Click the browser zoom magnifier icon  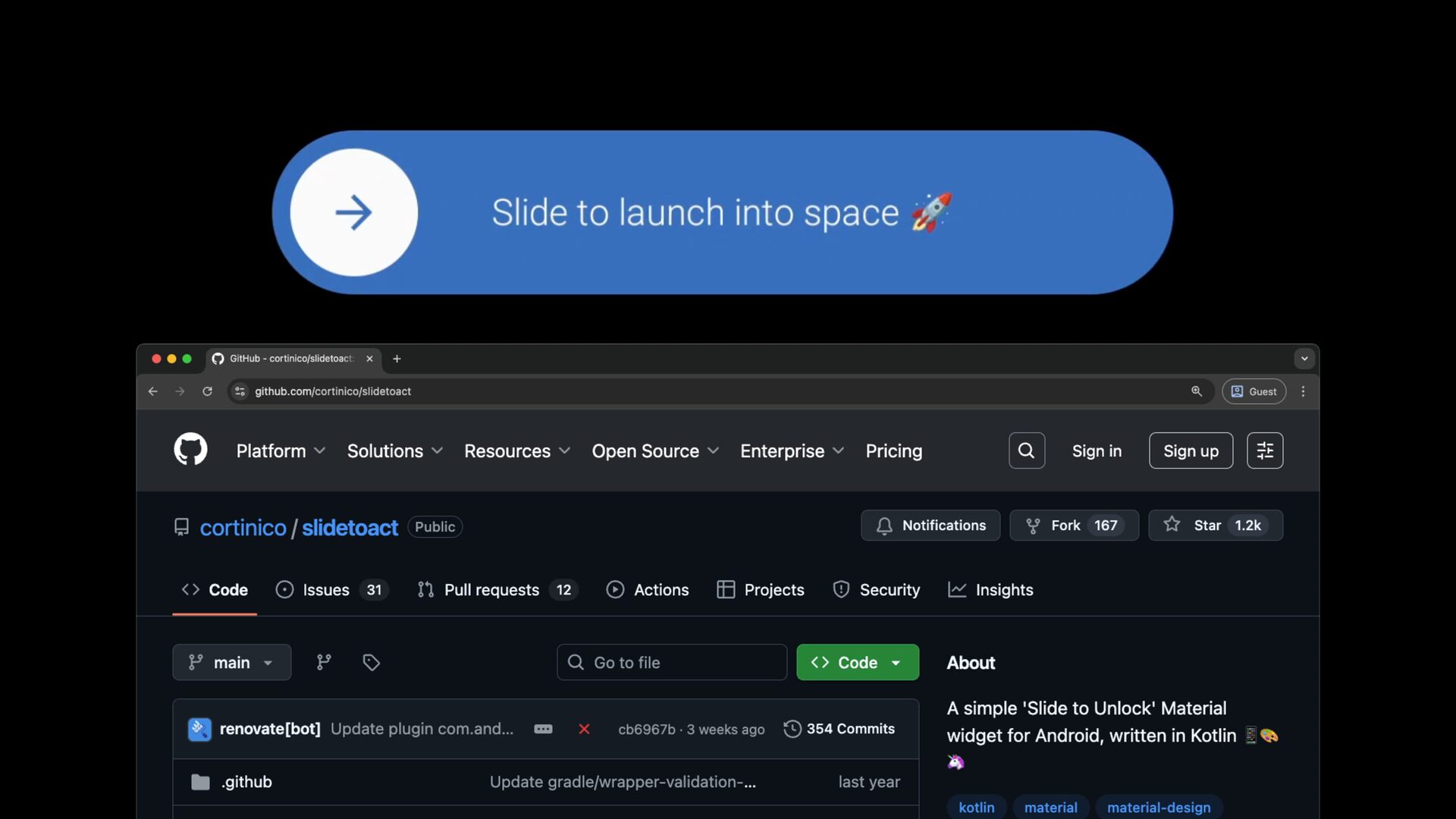point(1196,391)
